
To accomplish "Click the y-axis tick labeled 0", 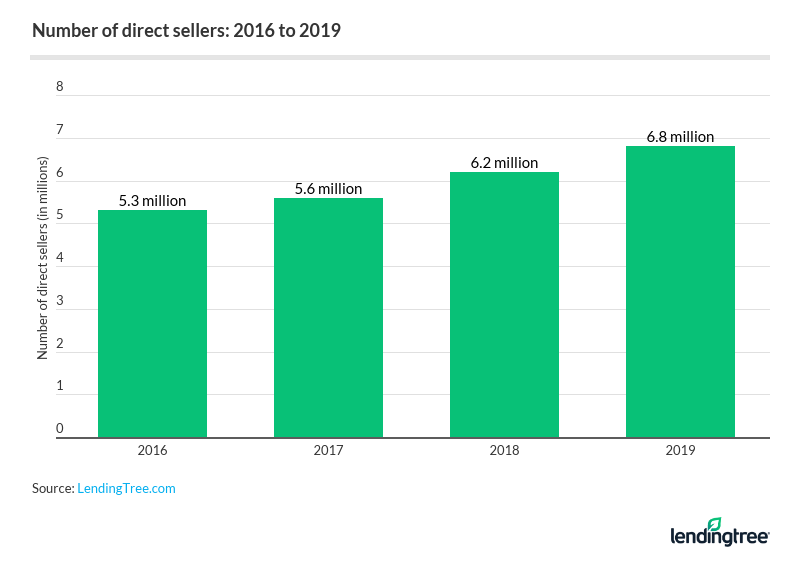I will [x=59, y=430].
